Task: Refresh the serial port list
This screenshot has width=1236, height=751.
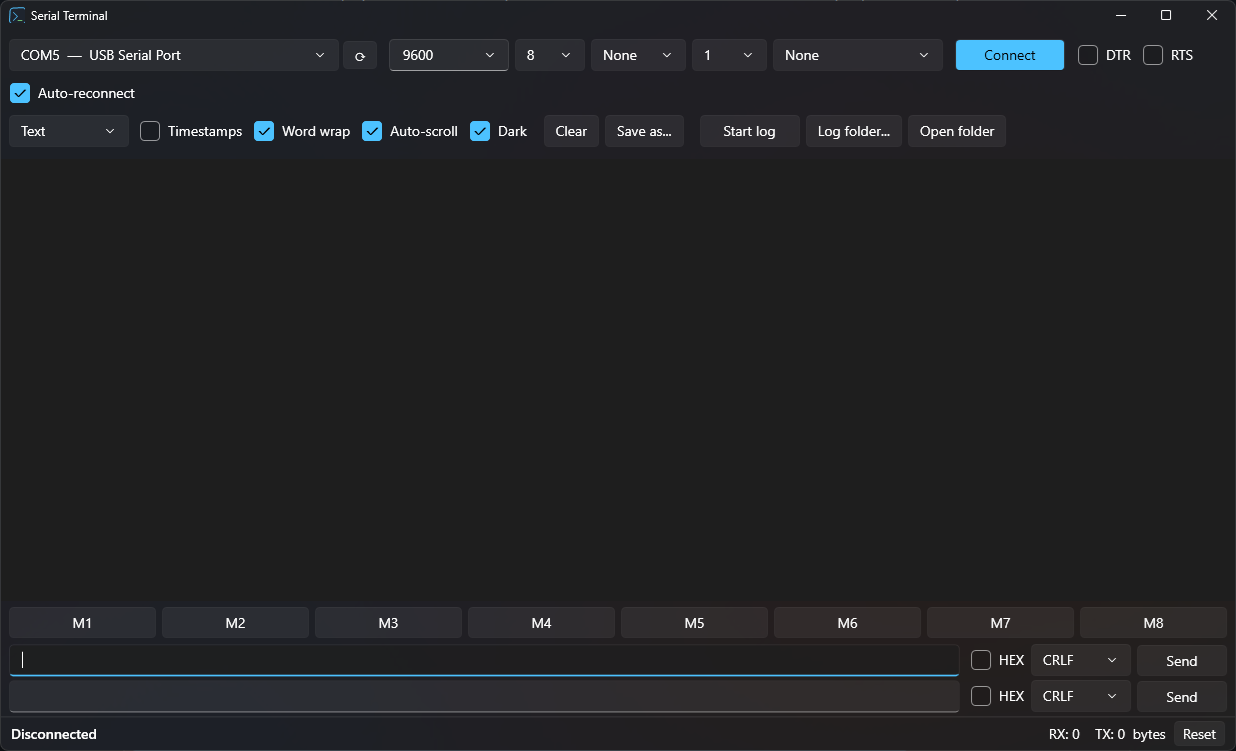Action: pyautogui.click(x=360, y=55)
